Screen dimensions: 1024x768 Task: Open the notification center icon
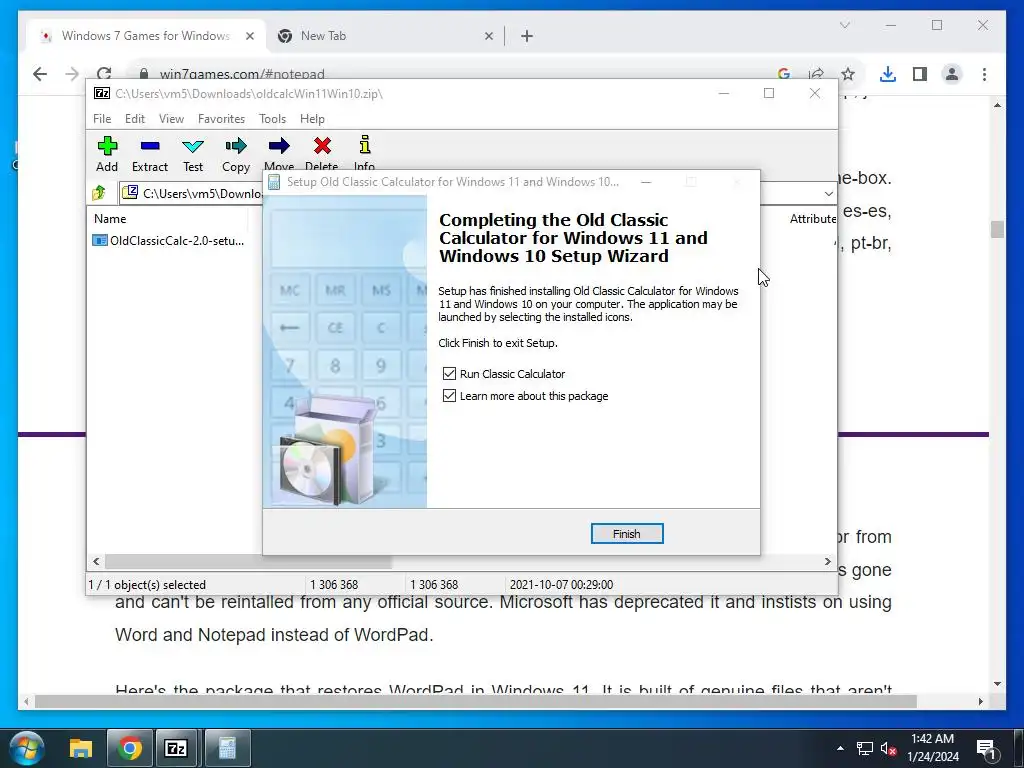tap(985, 748)
